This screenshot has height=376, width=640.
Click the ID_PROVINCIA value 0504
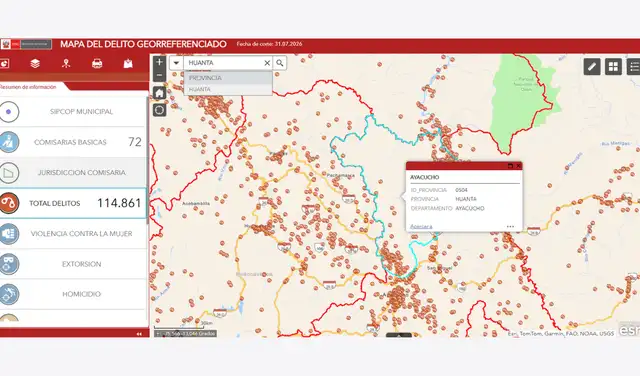click(x=461, y=190)
